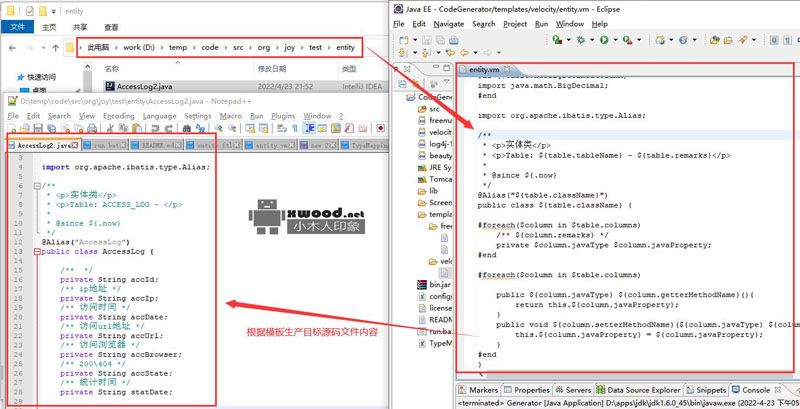The height and width of the screenshot is (409, 800).
Task: Click 'work (D:)' in Explorer breadcrumb
Action: [139, 47]
